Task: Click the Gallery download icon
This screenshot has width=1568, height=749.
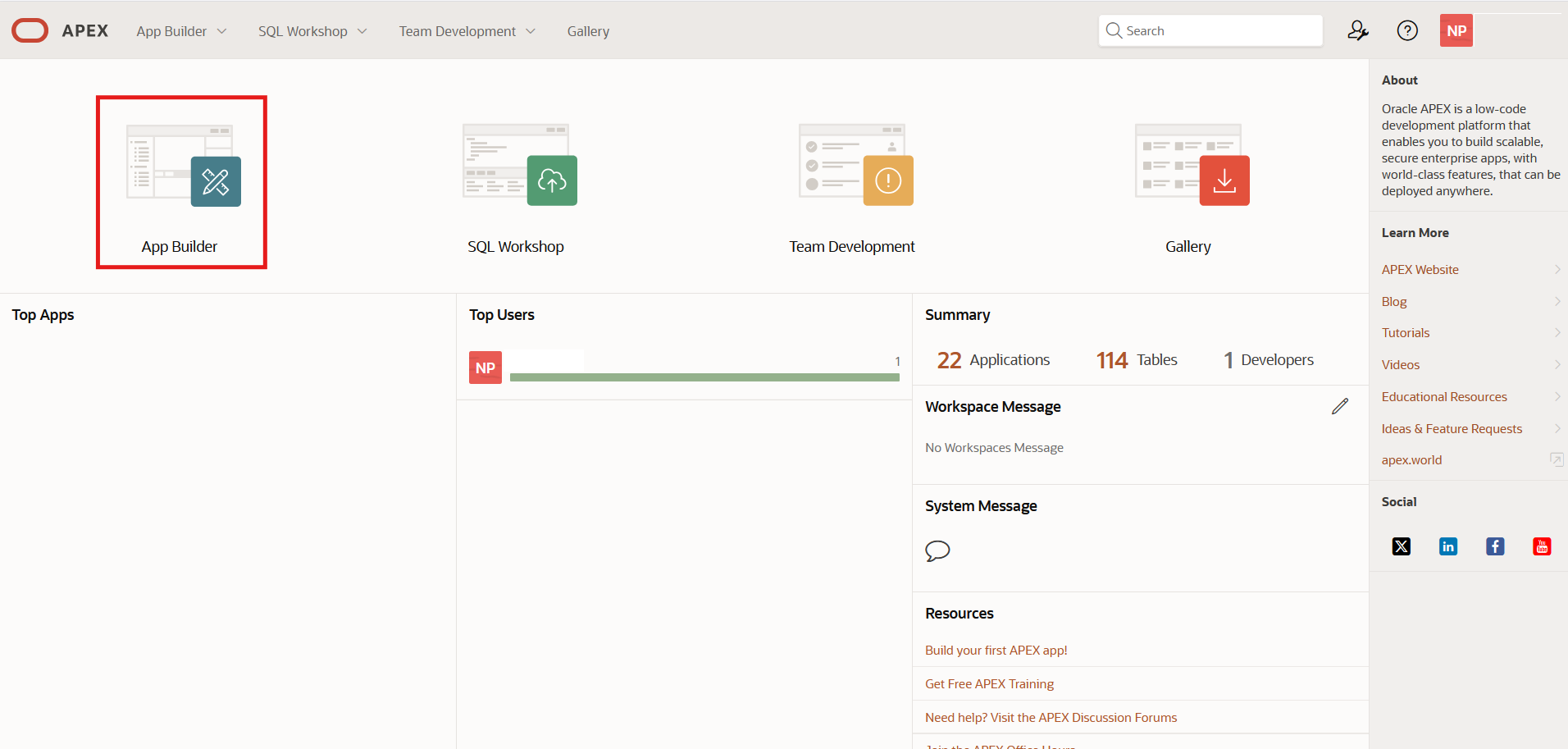Action: point(1224,180)
